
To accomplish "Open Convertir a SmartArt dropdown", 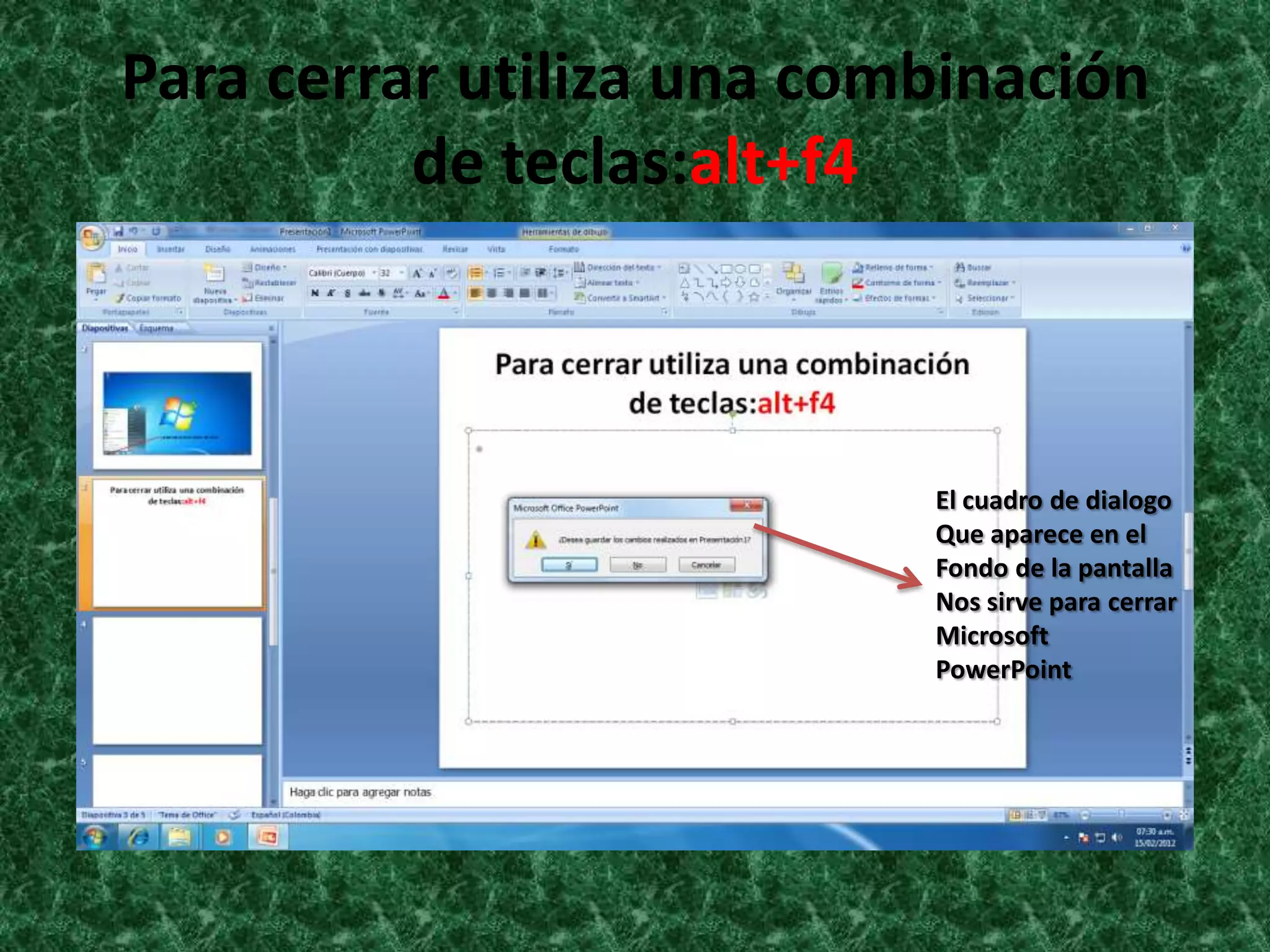I will pos(620,298).
